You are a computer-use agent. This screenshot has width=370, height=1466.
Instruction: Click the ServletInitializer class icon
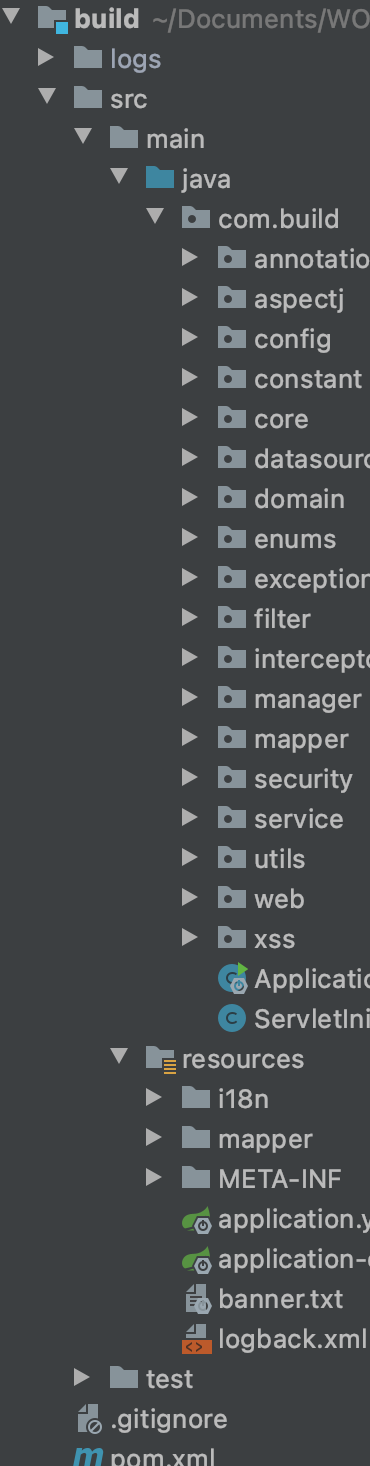click(232, 1019)
